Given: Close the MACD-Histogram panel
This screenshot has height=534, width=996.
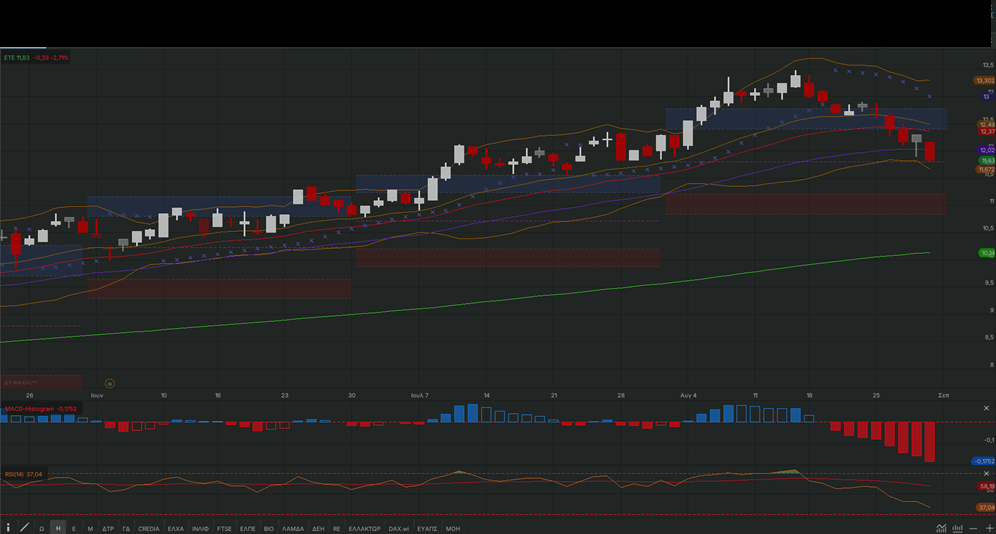Looking at the screenshot, I should pyautogui.click(x=986, y=408).
